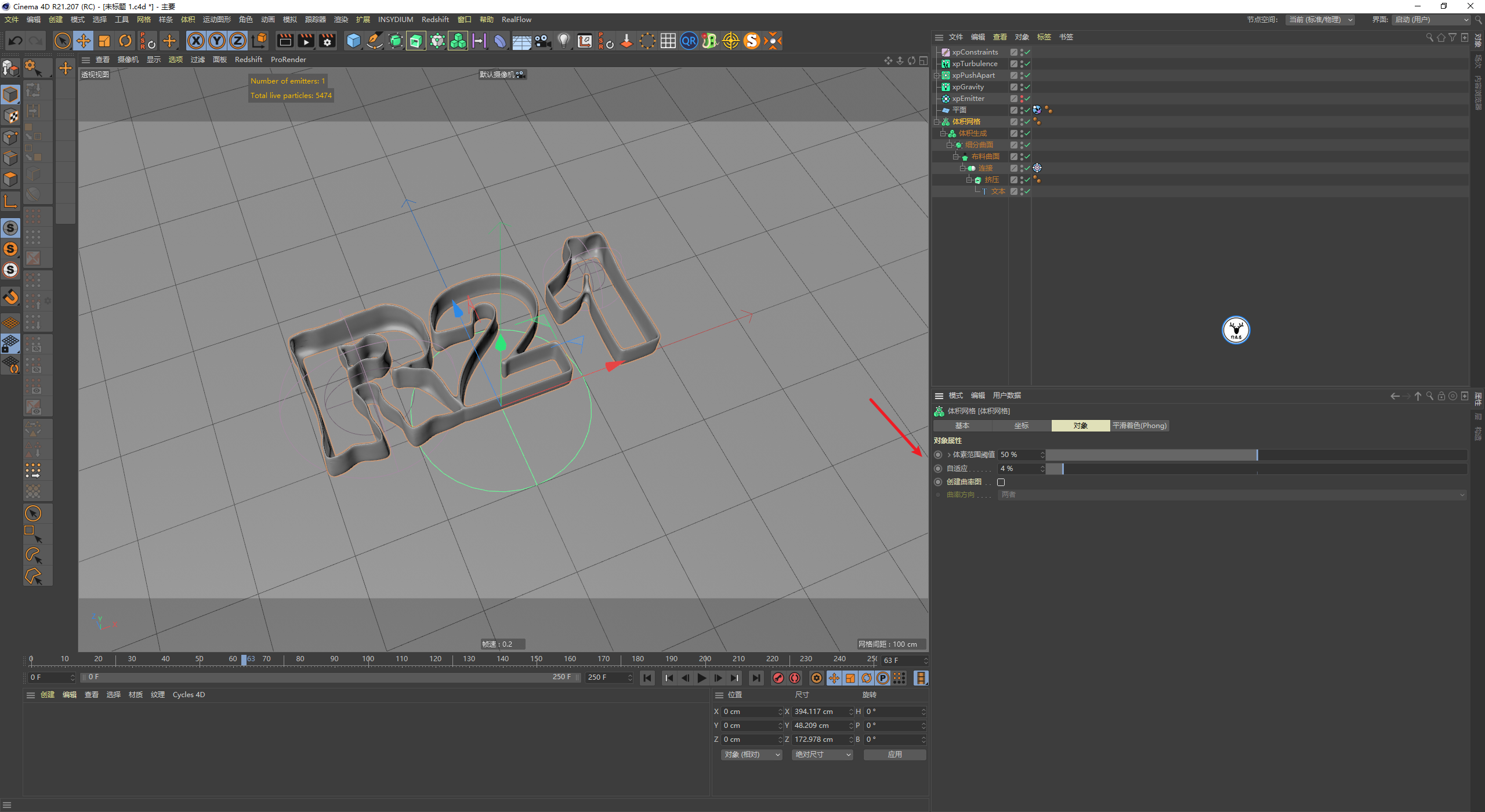Enable the 创建曲率图 checkbox
This screenshot has width=1485, height=812.
click(1001, 482)
